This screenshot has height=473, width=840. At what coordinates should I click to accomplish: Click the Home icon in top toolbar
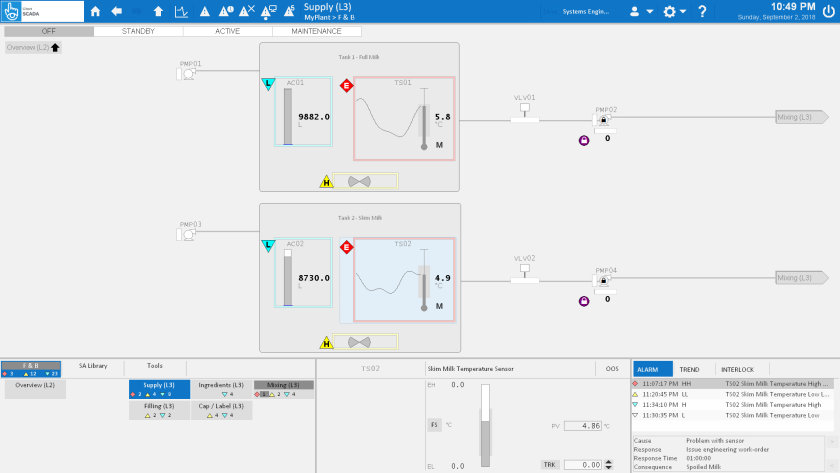(96, 12)
